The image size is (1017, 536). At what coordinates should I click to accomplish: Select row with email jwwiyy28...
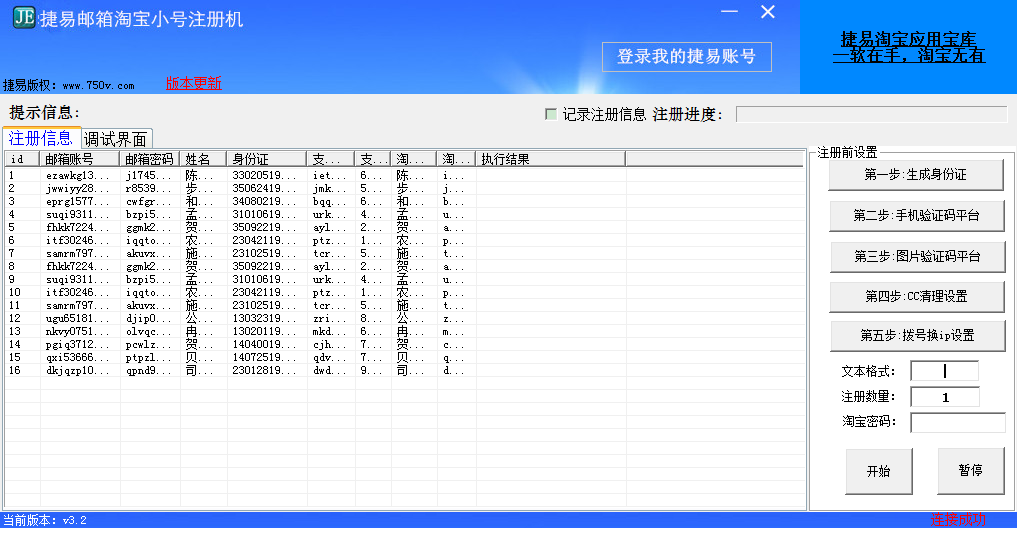click(404, 188)
